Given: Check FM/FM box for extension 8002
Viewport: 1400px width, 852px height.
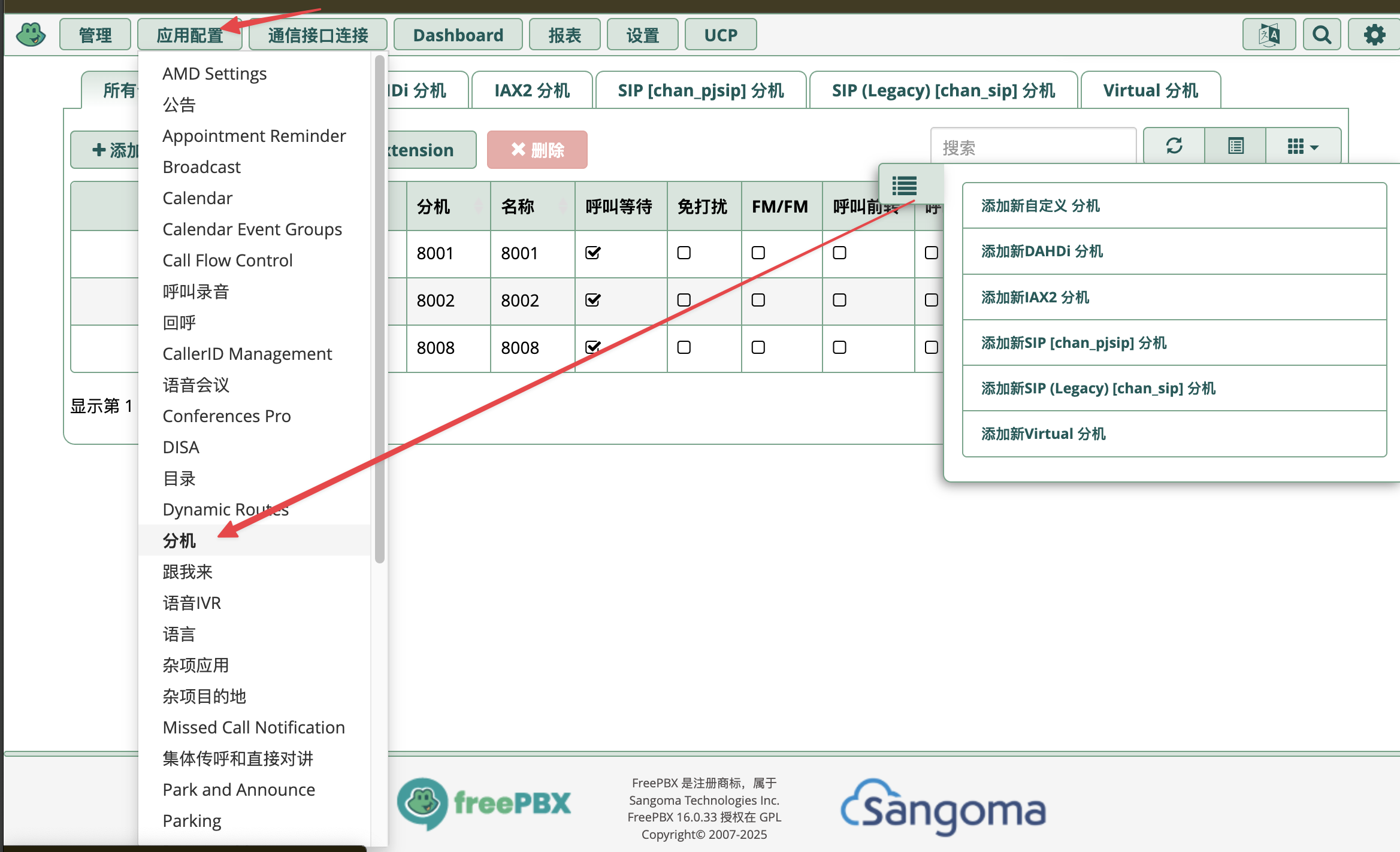Looking at the screenshot, I should [758, 300].
